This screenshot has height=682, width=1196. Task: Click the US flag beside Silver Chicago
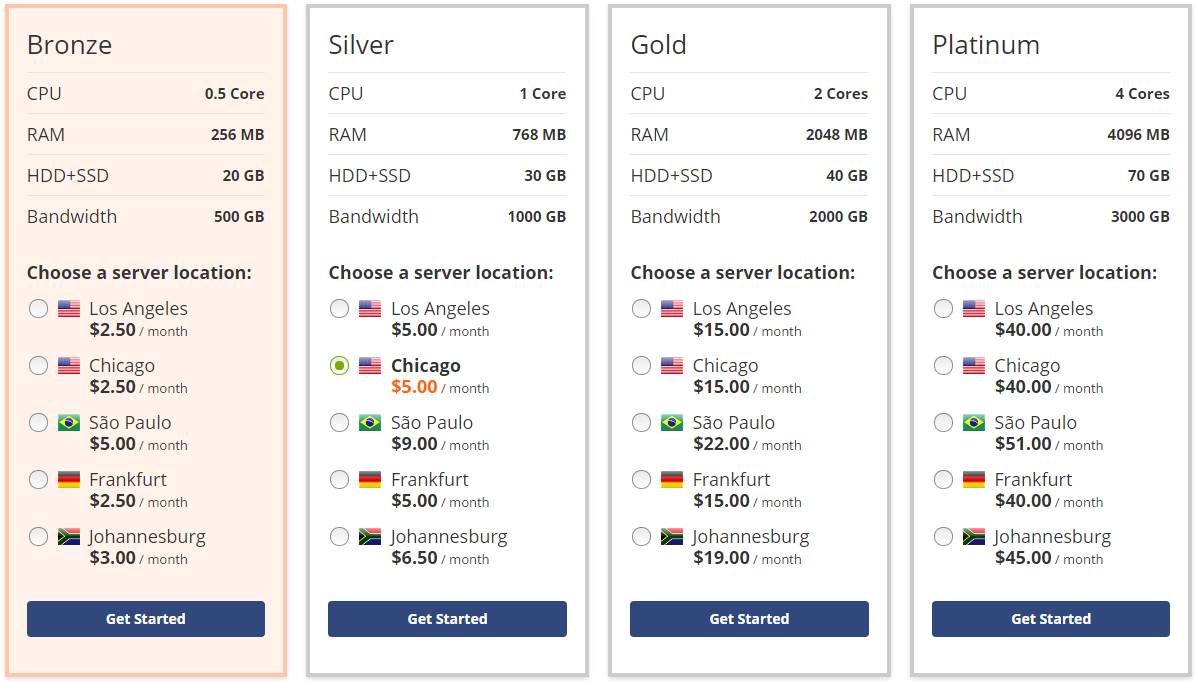(370, 366)
